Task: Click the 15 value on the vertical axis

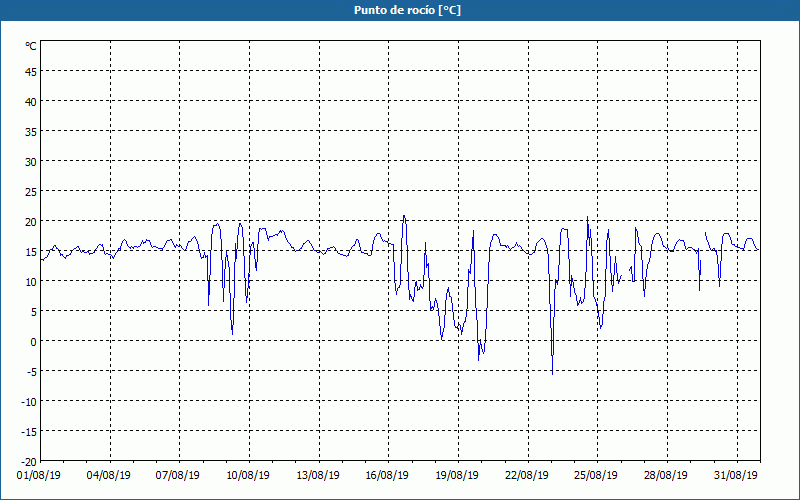Action: point(31,252)
